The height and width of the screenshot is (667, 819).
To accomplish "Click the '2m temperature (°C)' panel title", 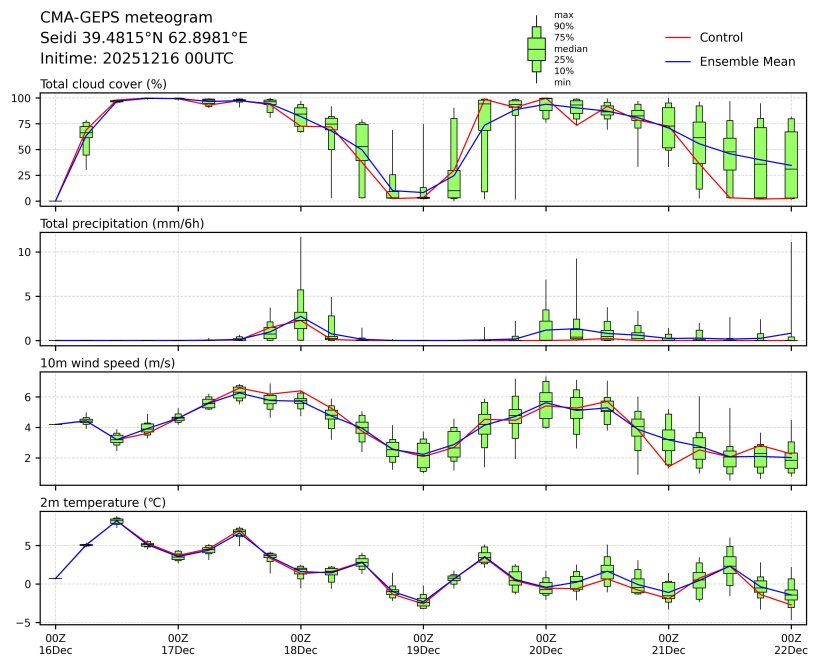I will pos(103,502).
